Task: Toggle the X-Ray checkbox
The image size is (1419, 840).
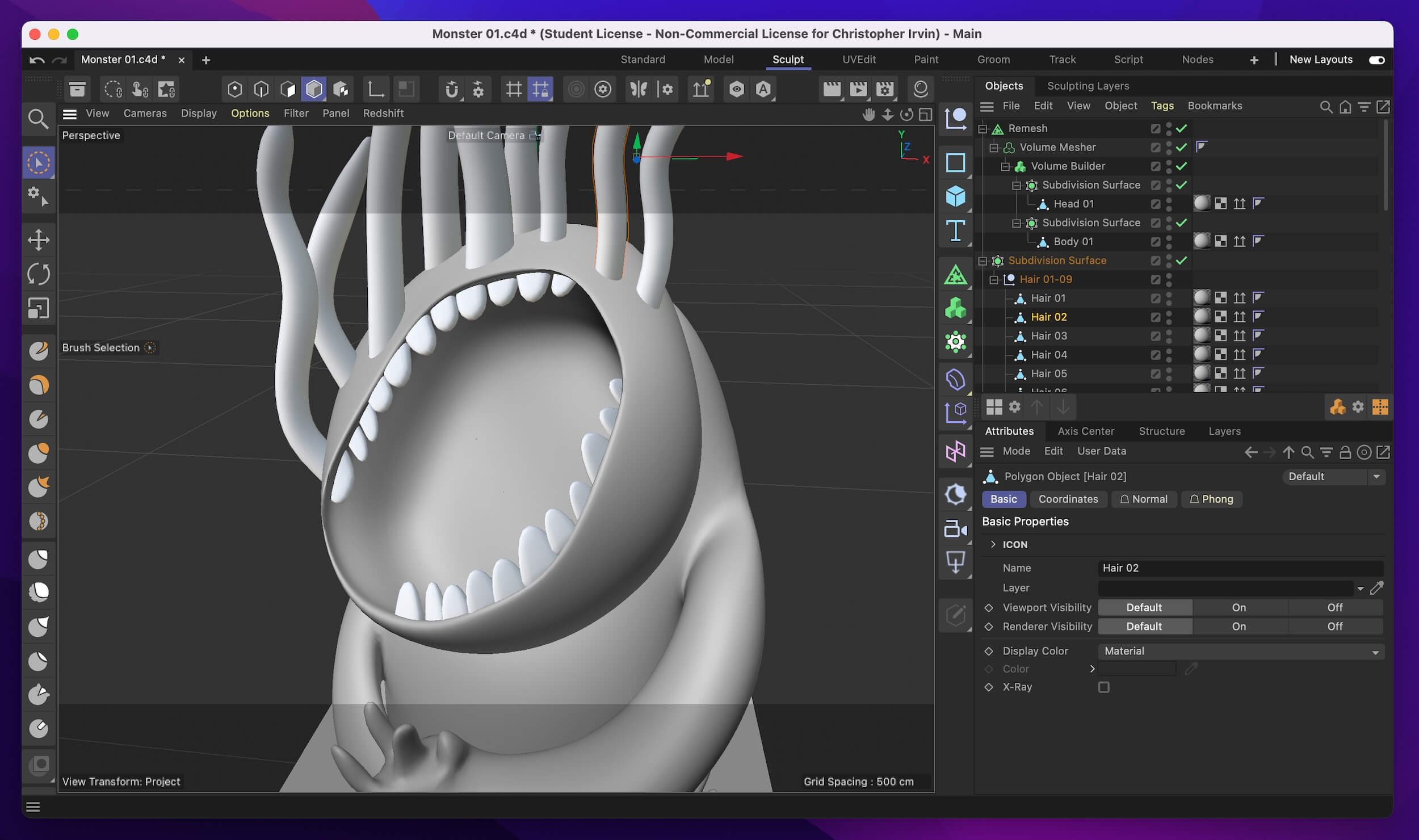Action: [x=1103, y=687]
